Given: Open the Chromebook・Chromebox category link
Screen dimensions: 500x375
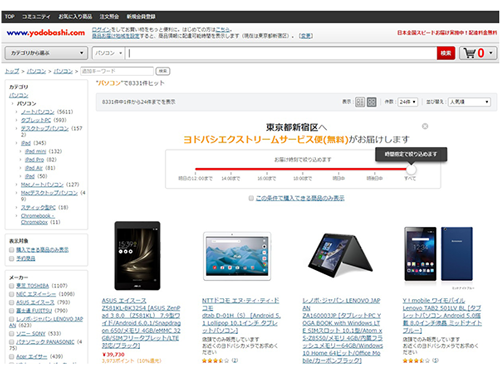Looking at the screenshot, I should click(37, 219).
